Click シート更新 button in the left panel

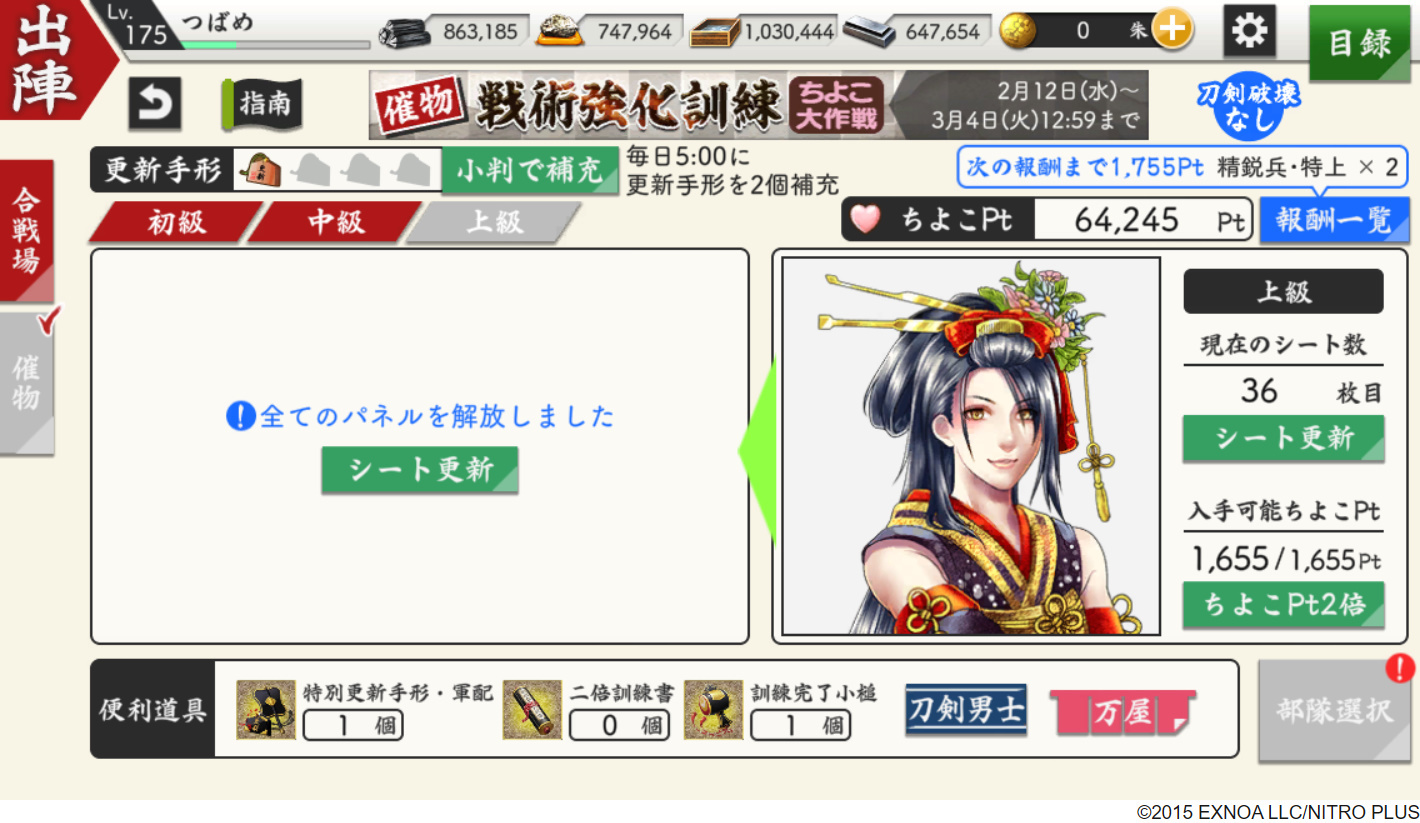(420, 470)
